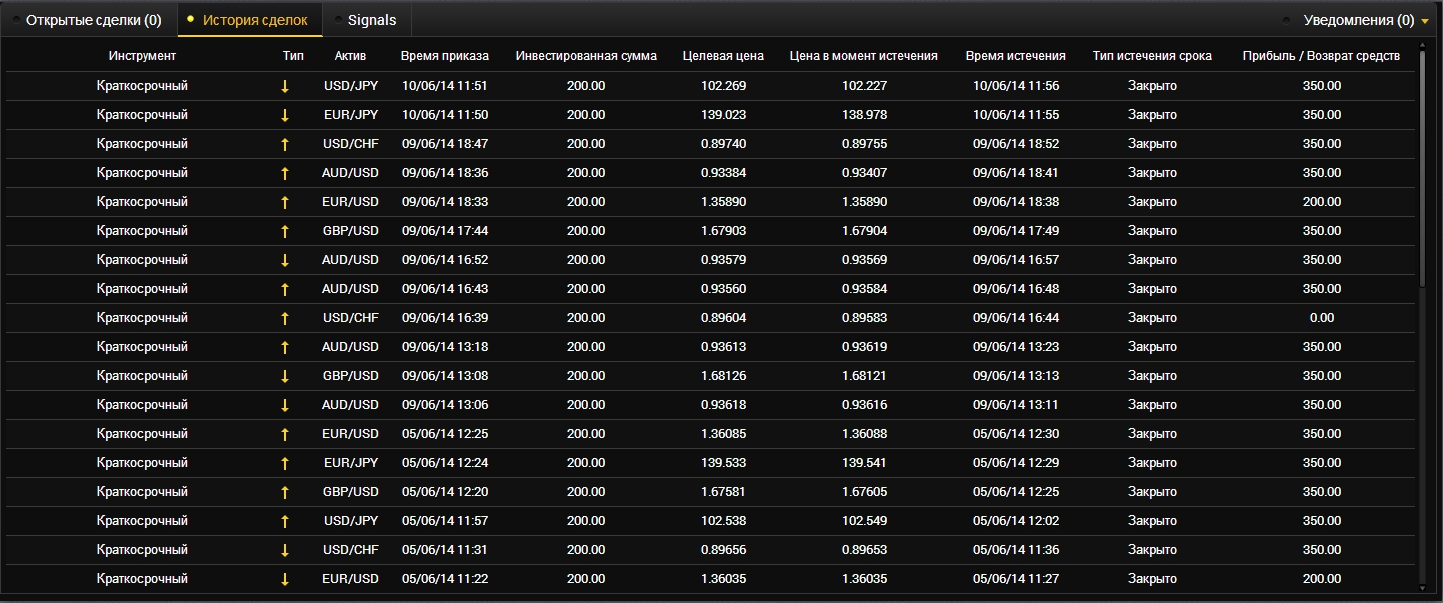Click the yellow dot beside История сделок
This screenshot has height=603, width=1443.
tap(190, 19)
